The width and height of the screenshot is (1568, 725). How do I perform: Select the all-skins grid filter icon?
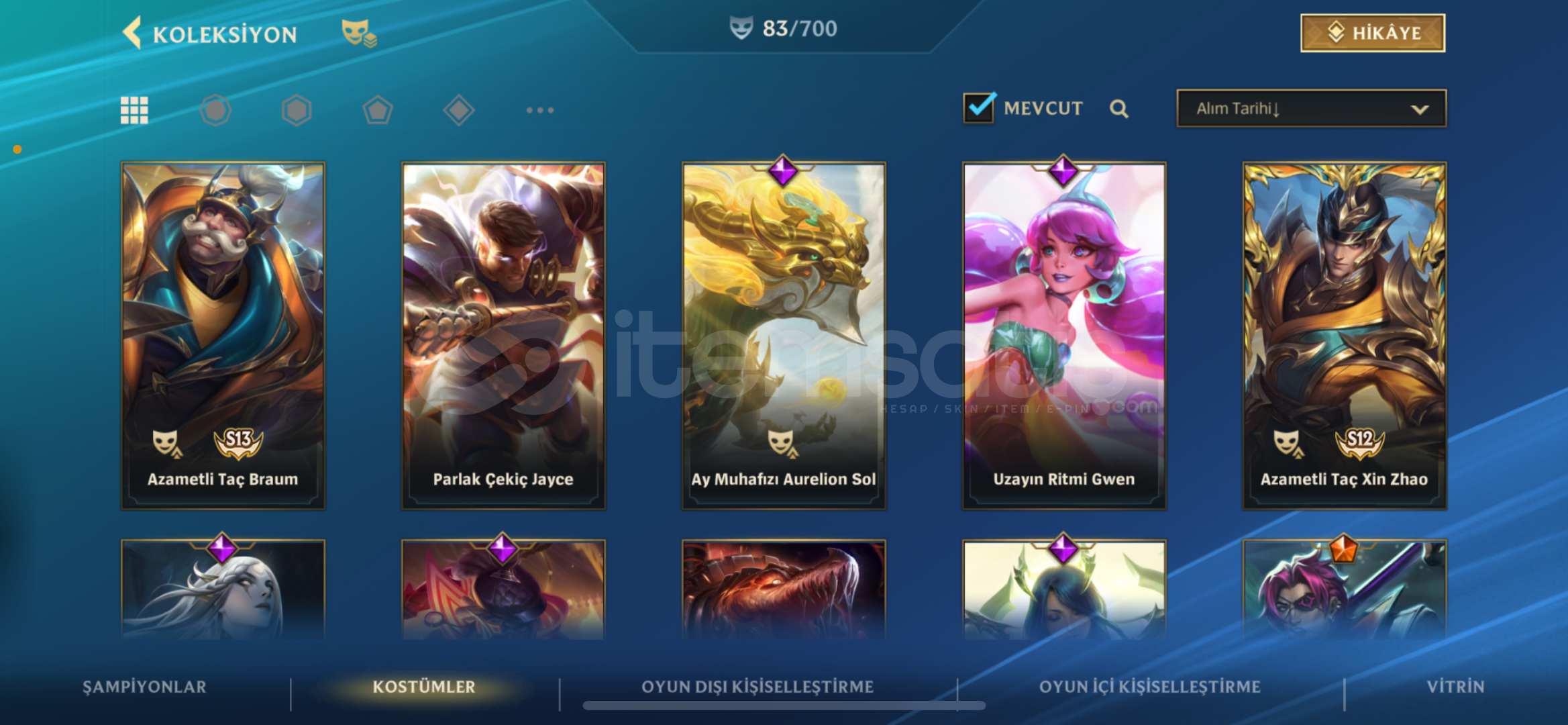[x=134, y=110]
